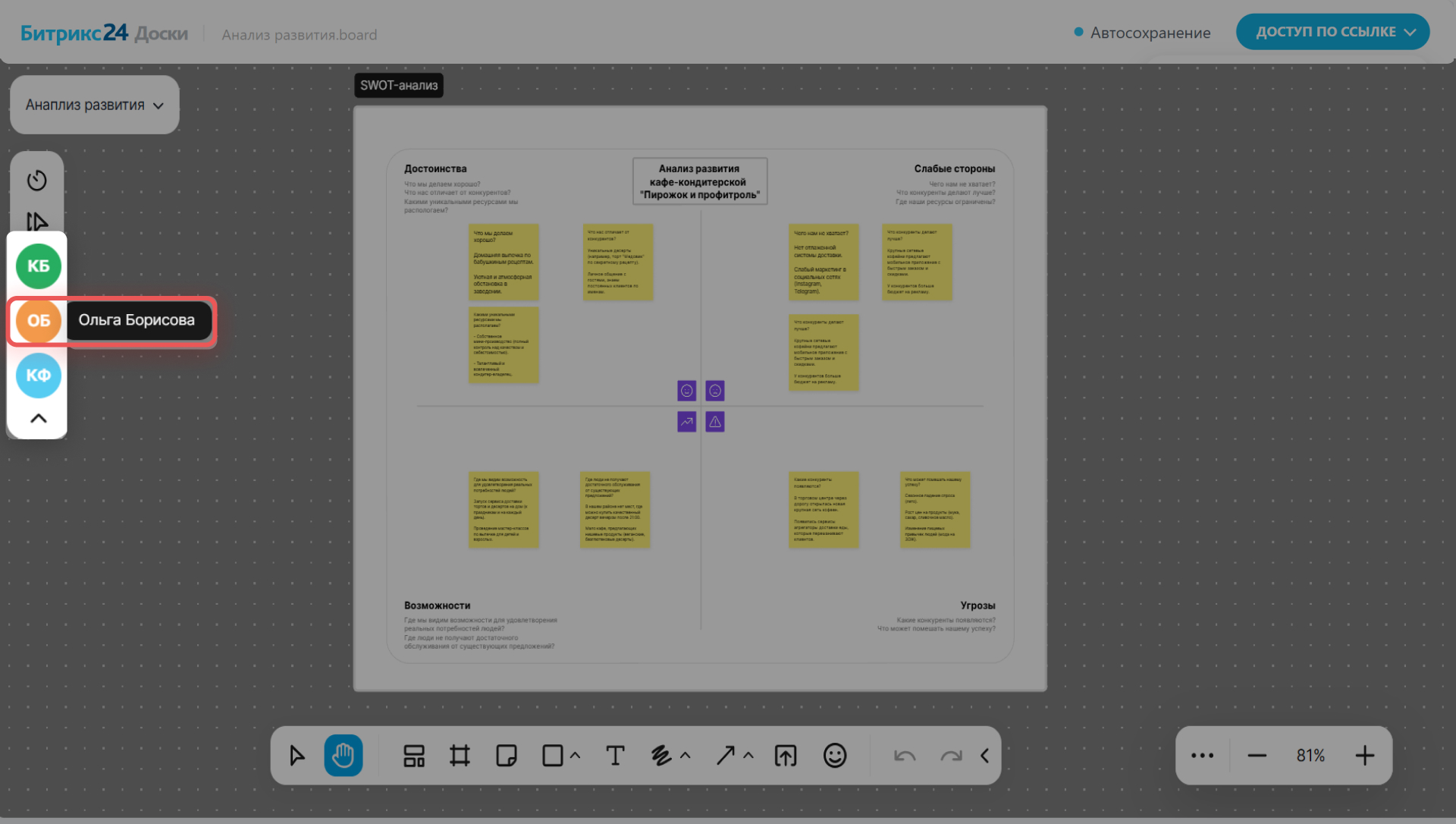Pick the sticky note tool

point(506,756)
